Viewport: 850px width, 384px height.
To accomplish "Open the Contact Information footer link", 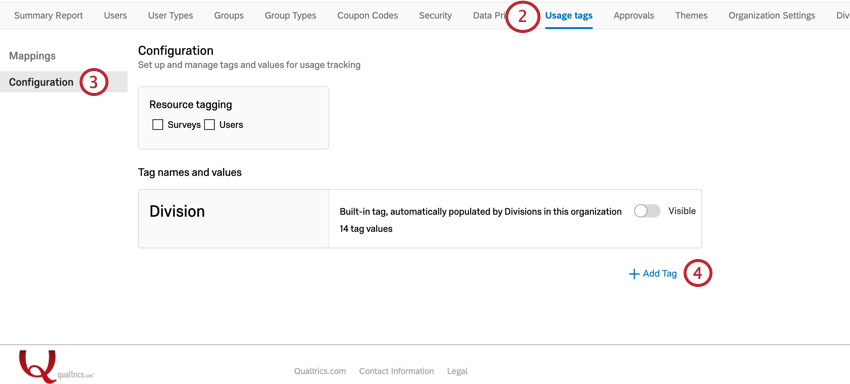I will click(x=396, y=372).
